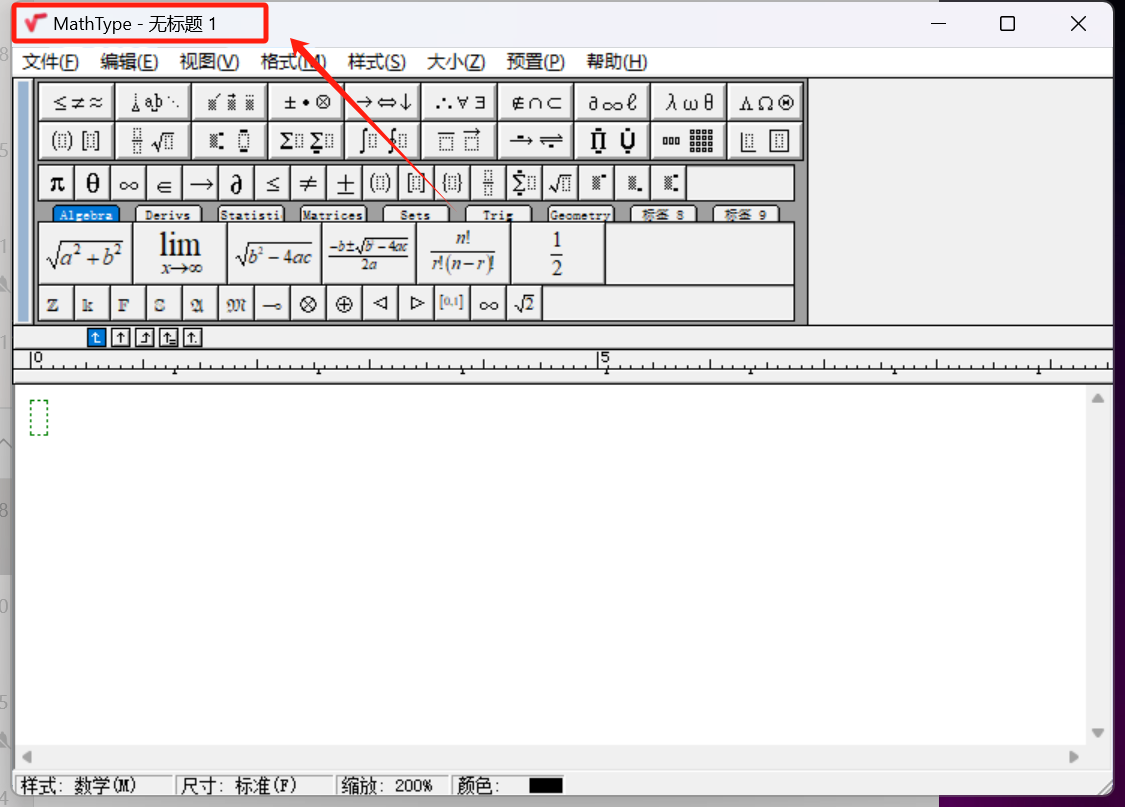The height and width of the screenshot is (807, 1125).
Task: Select the decimal-aligned tab stop
Action: click(x=192, y=337)
